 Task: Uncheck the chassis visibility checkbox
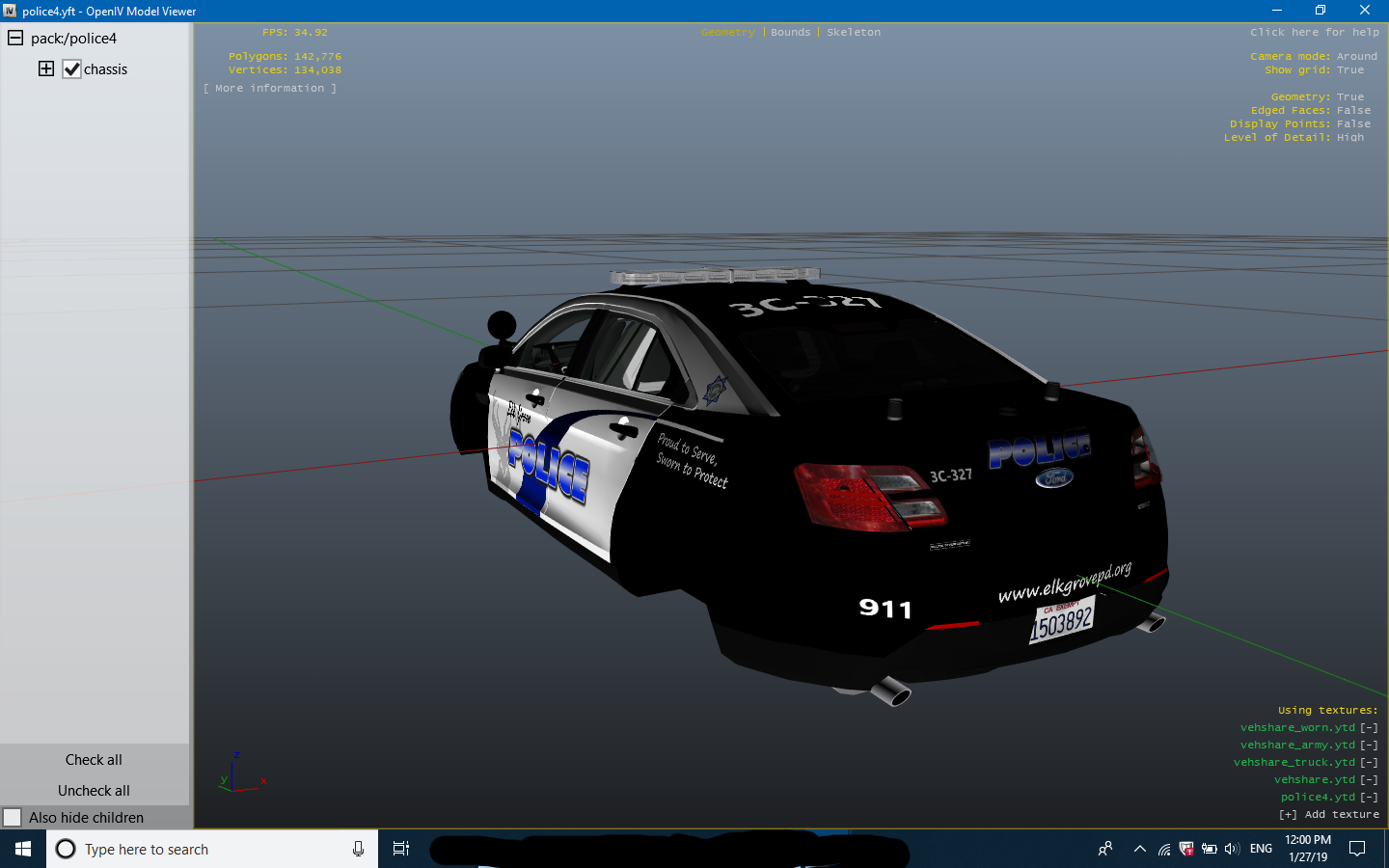point(71,69)
